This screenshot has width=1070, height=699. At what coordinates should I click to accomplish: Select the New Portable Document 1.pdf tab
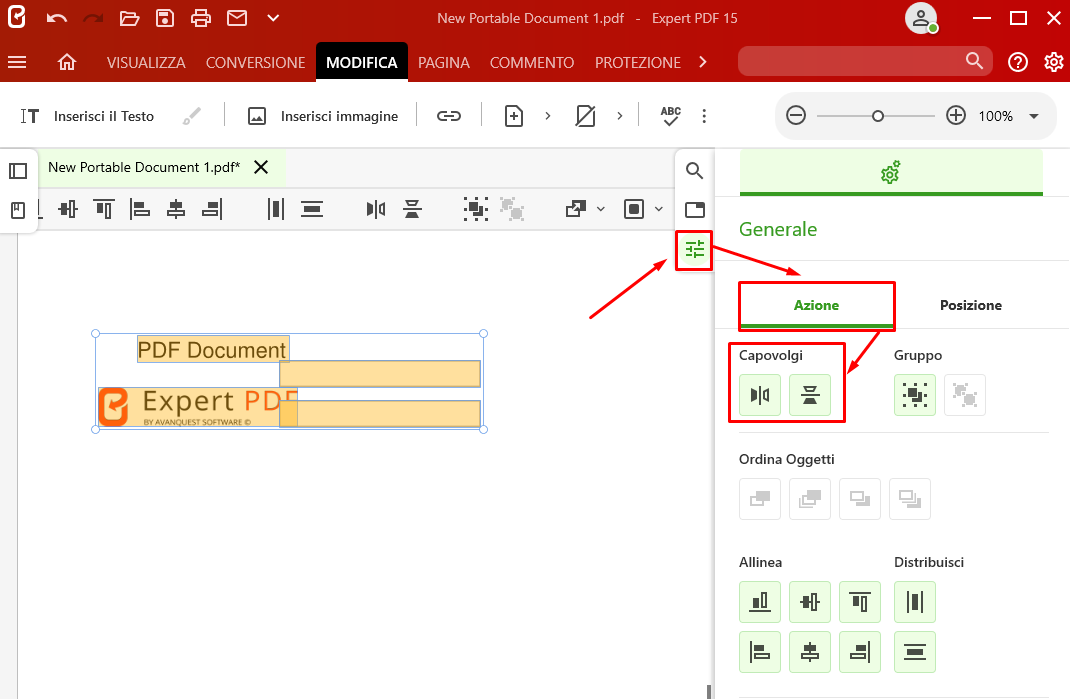144,167
